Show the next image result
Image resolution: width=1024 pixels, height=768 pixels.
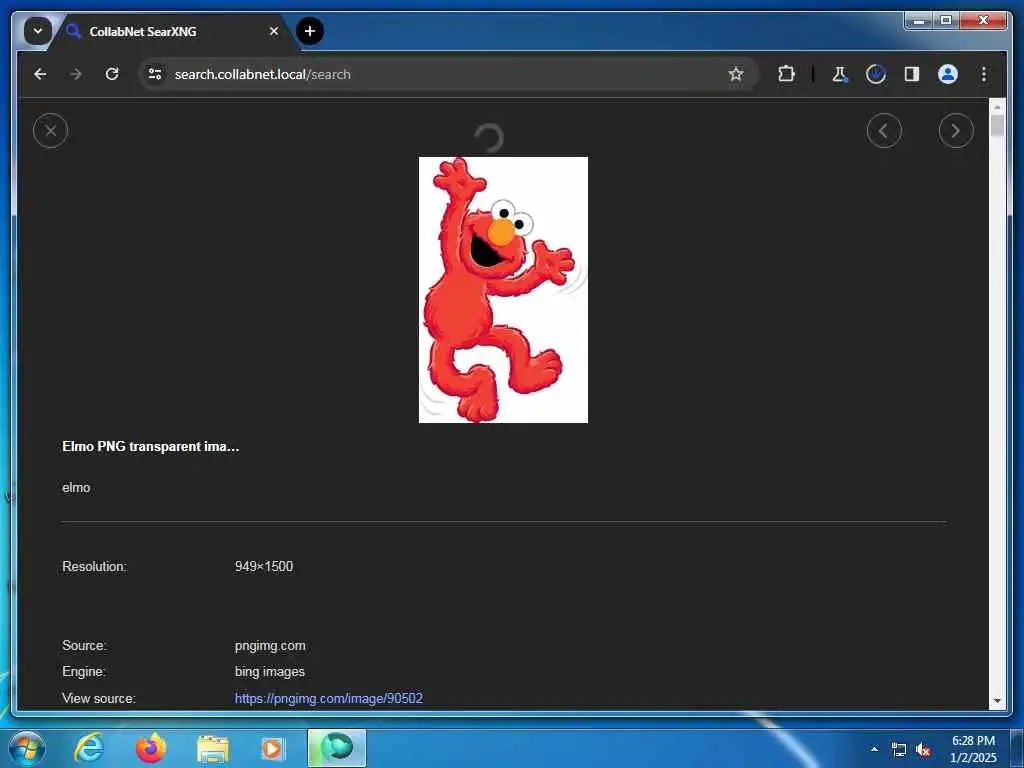click(x=956, y=131)
